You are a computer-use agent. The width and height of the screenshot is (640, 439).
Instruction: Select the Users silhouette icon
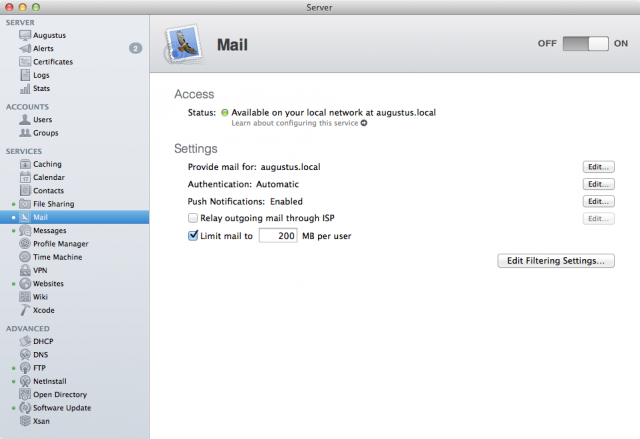point(25,120)
